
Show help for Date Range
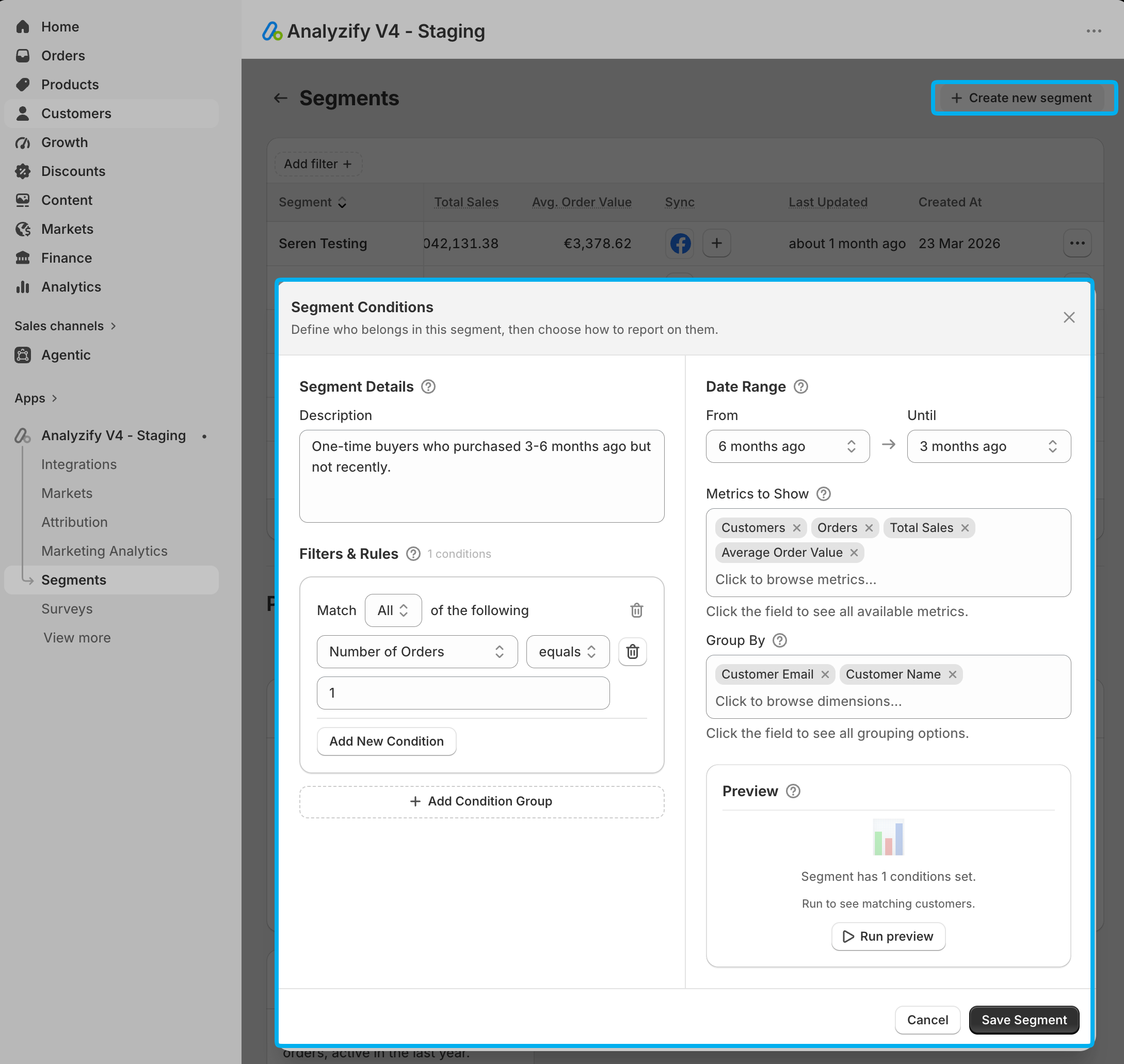[x=800, y=387]
